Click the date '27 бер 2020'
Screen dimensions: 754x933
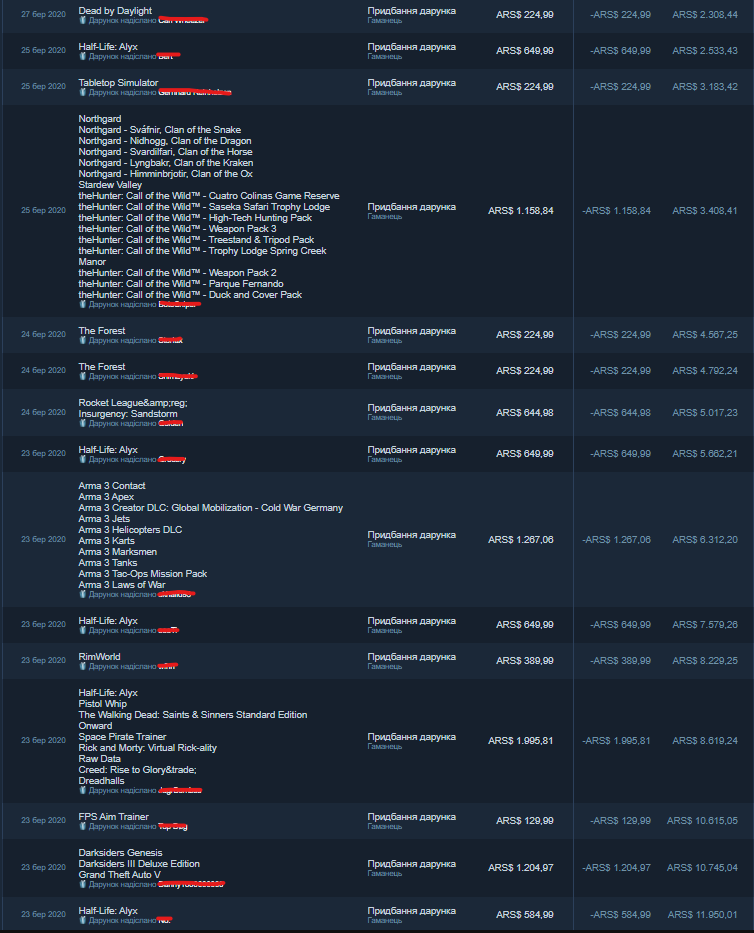tap(43, 14)
